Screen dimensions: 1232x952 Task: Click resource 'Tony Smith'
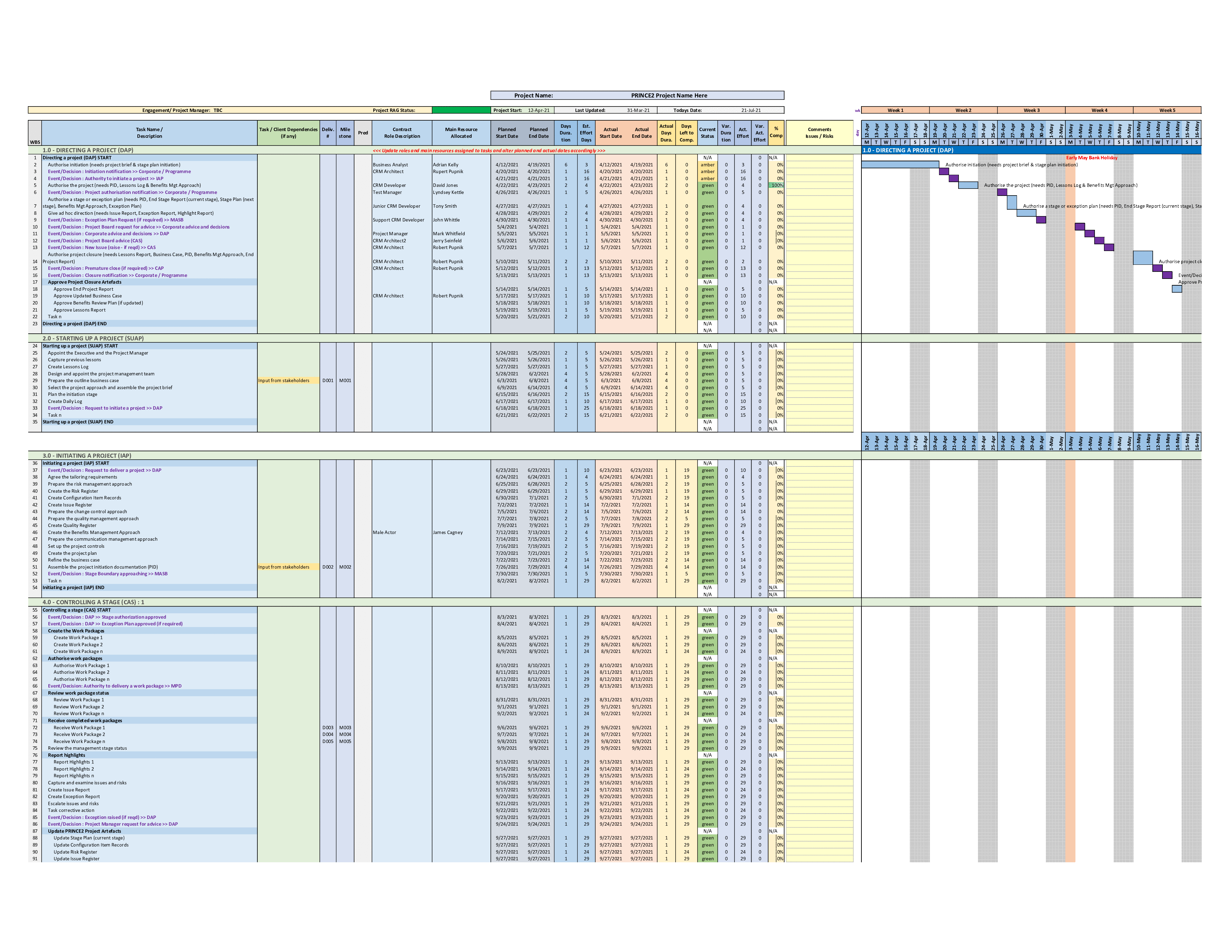445,206
